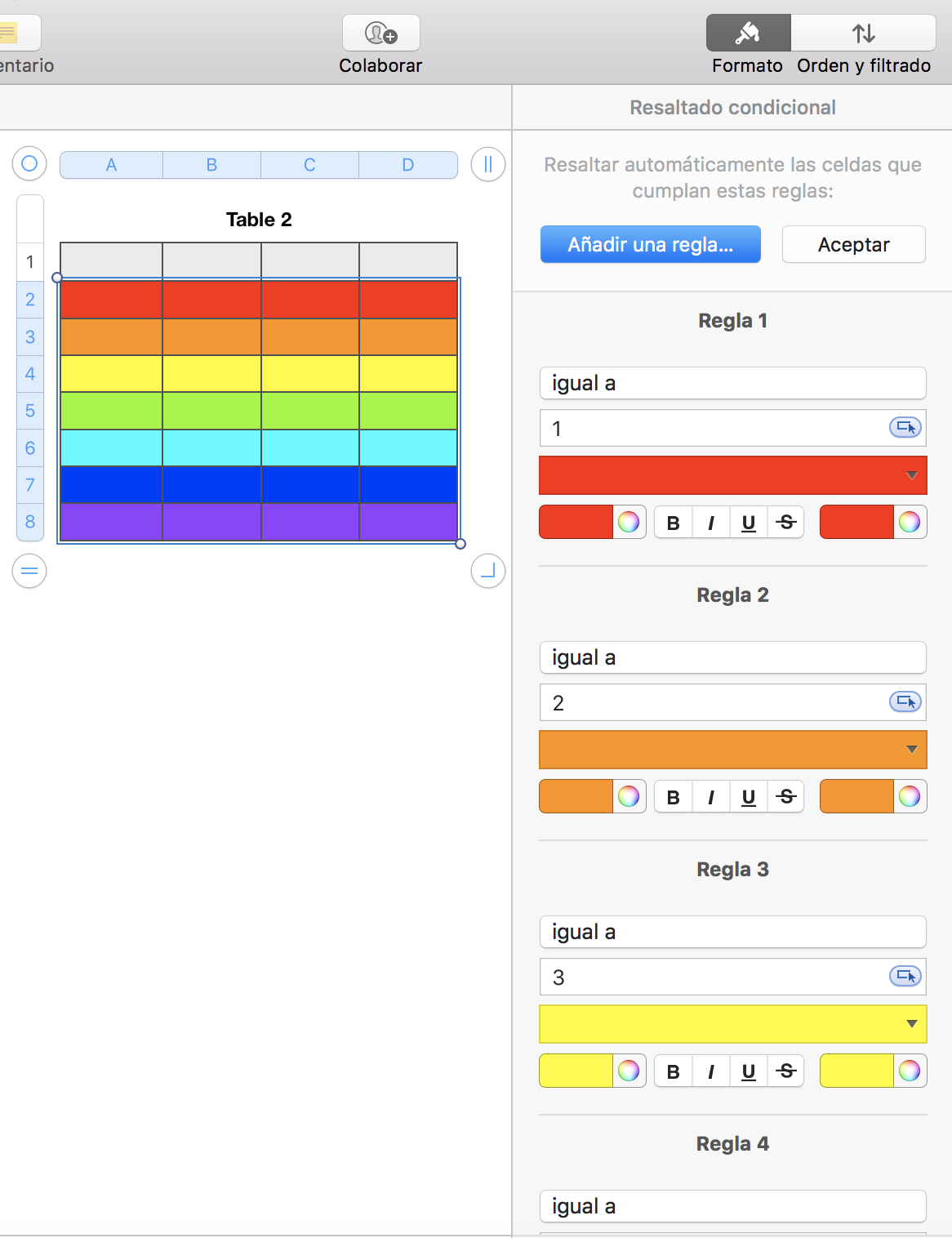Click the Añadir una regla button
This screenshot has height=1238, width=952.
tap(650, 244)
